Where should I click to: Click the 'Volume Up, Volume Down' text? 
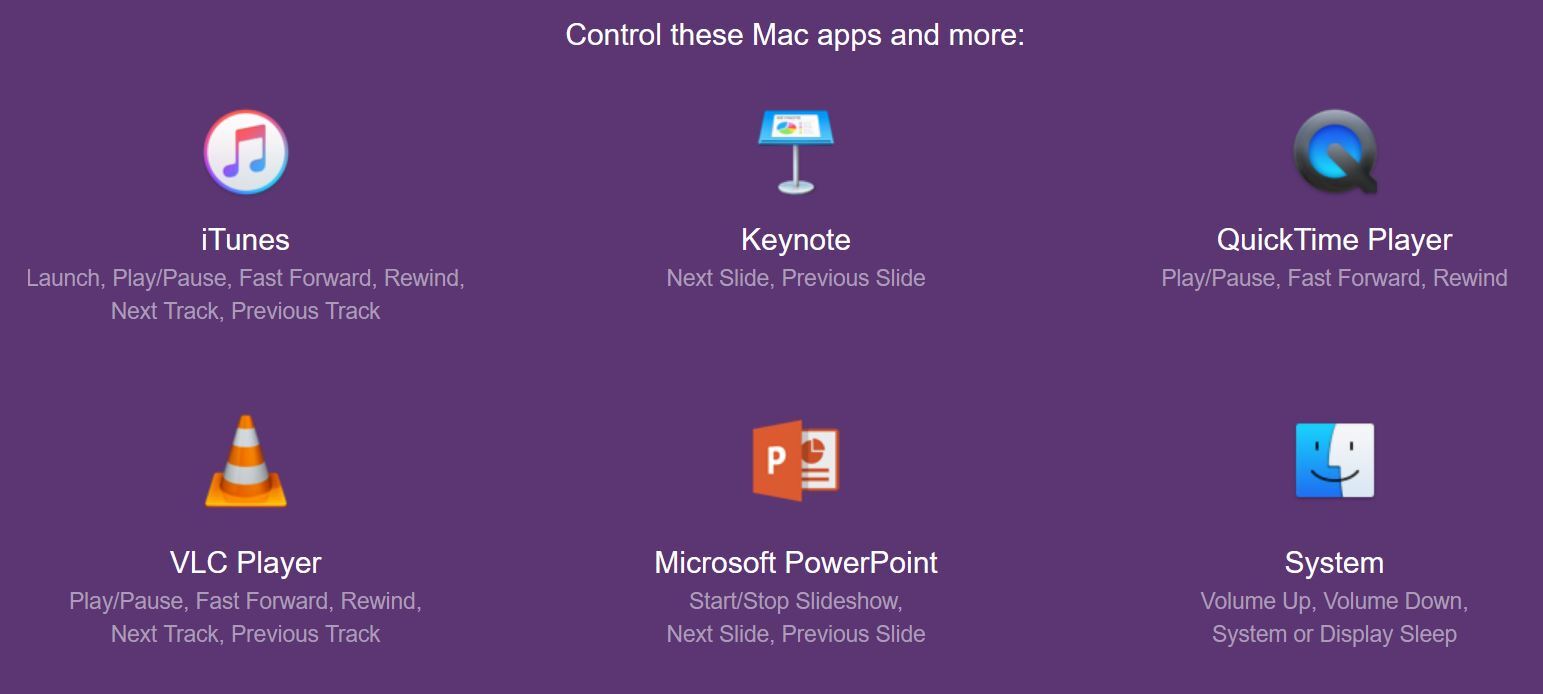coord(1334,601)
